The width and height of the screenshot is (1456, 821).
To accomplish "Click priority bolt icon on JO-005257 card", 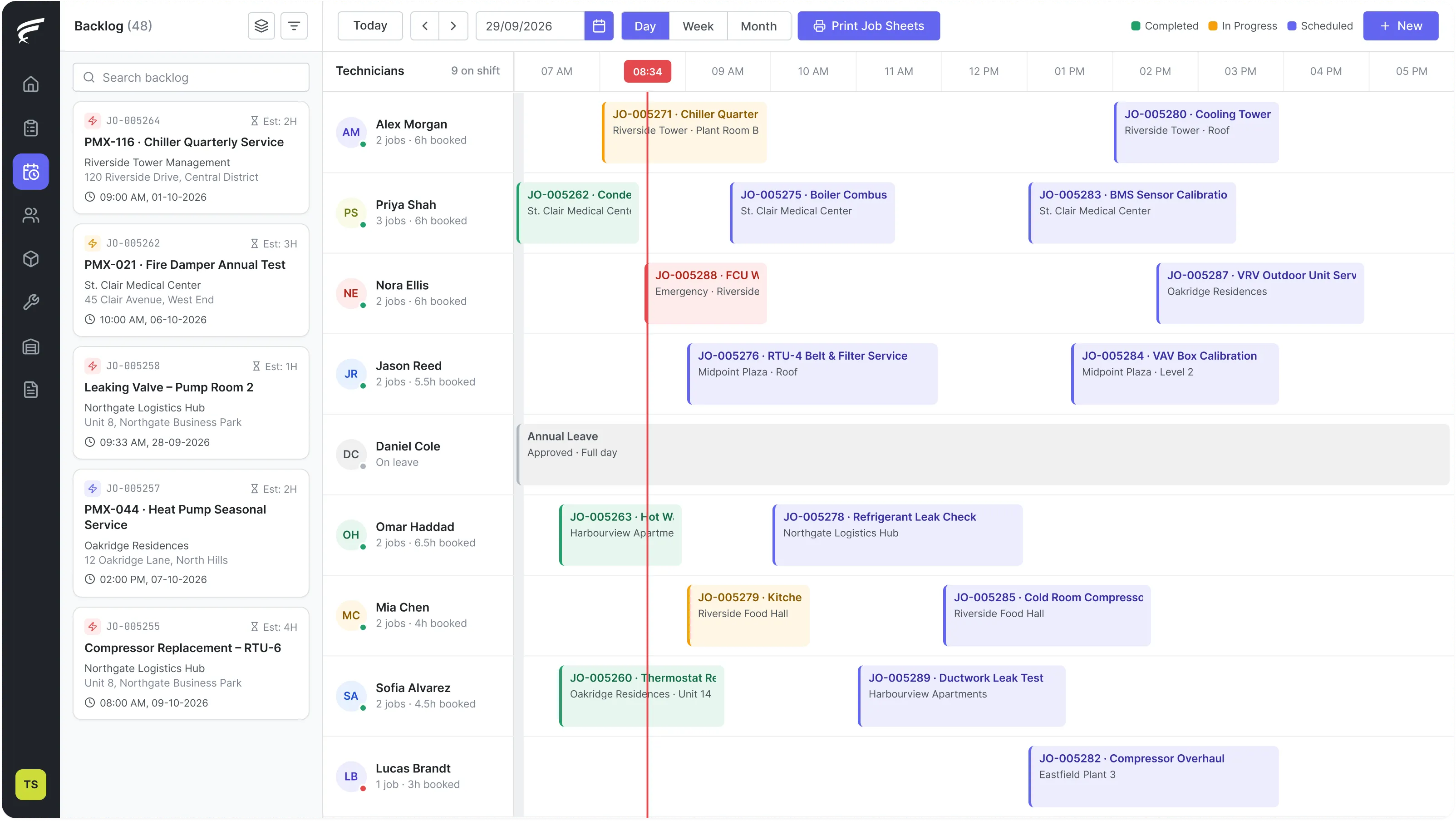I will [x=93, y=489].
